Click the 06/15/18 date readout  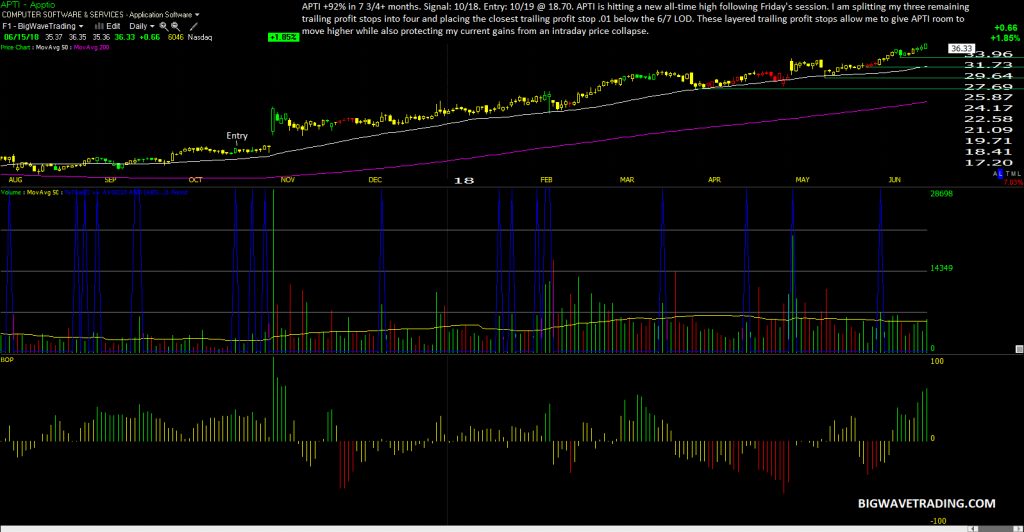(22, 37)
